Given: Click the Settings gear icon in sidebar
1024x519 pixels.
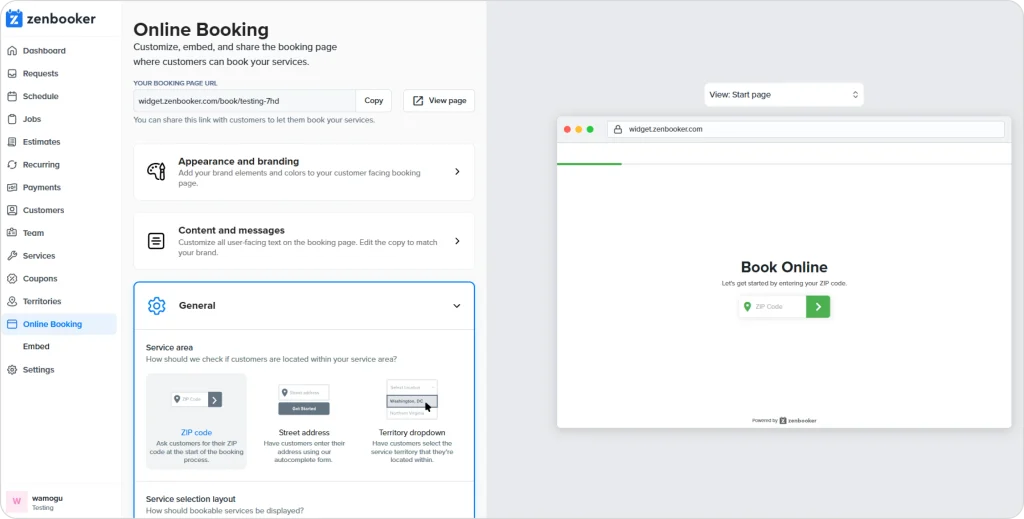Looking at the screenshot, I should 12,370.
